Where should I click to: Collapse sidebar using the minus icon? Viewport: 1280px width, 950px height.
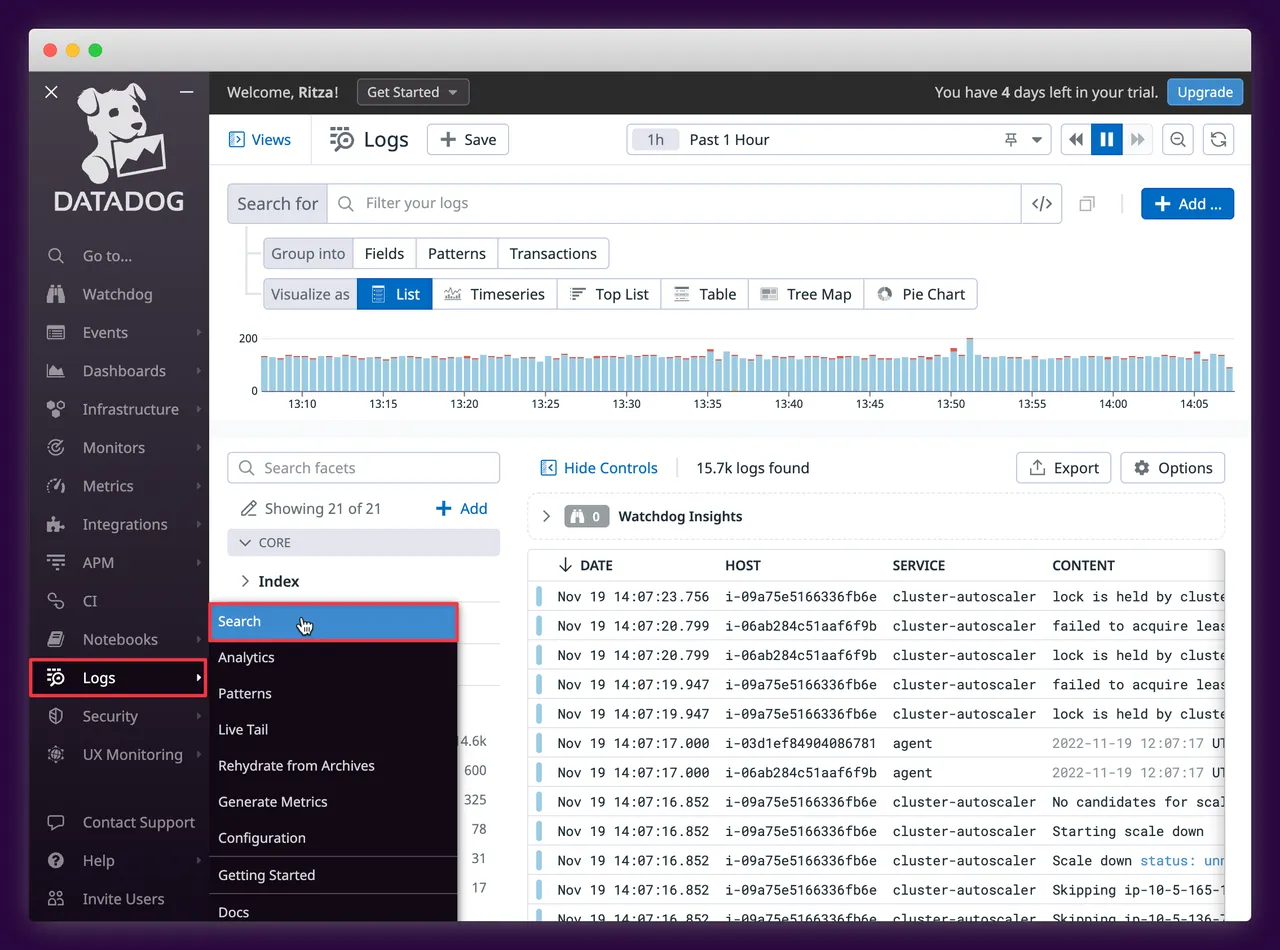pyautogui.click(x=187, y=92)
